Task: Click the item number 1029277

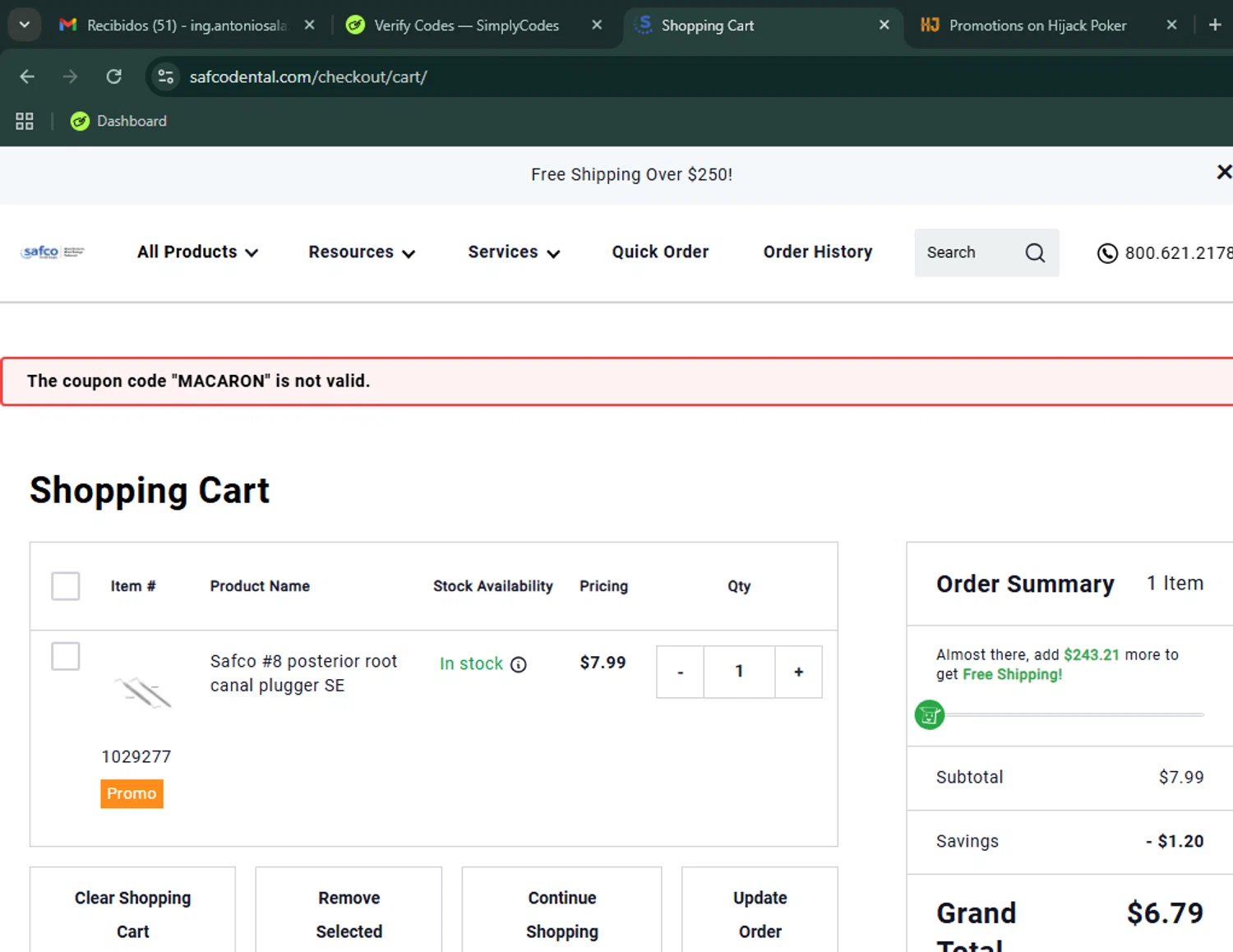Action: (x=136, y=756)
